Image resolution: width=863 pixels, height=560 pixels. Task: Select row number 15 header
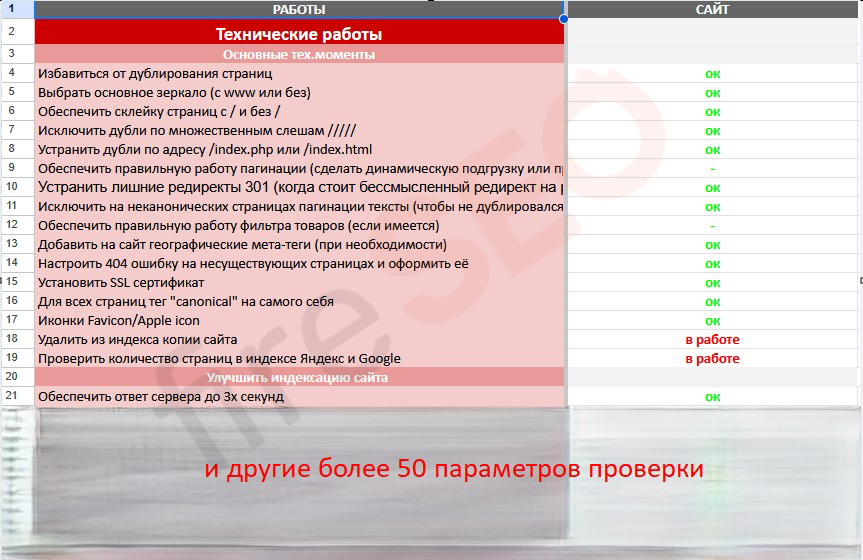12,282
